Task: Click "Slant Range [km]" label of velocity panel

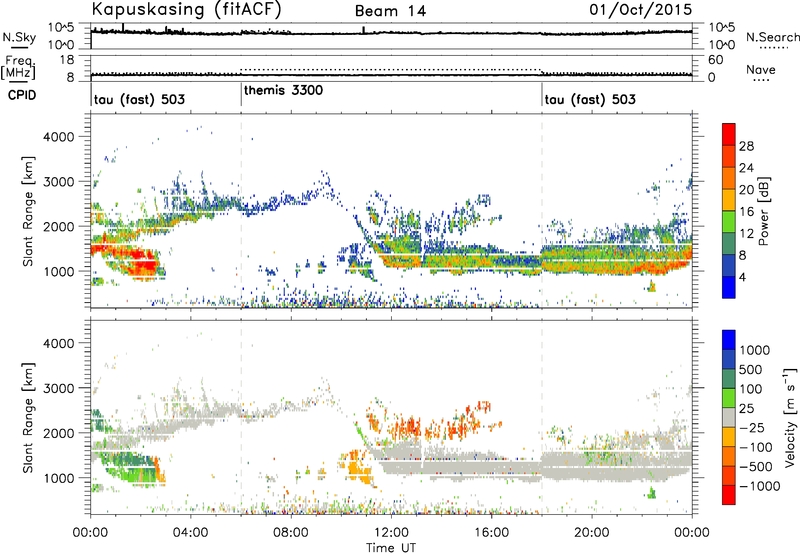Action: [29, 418]
